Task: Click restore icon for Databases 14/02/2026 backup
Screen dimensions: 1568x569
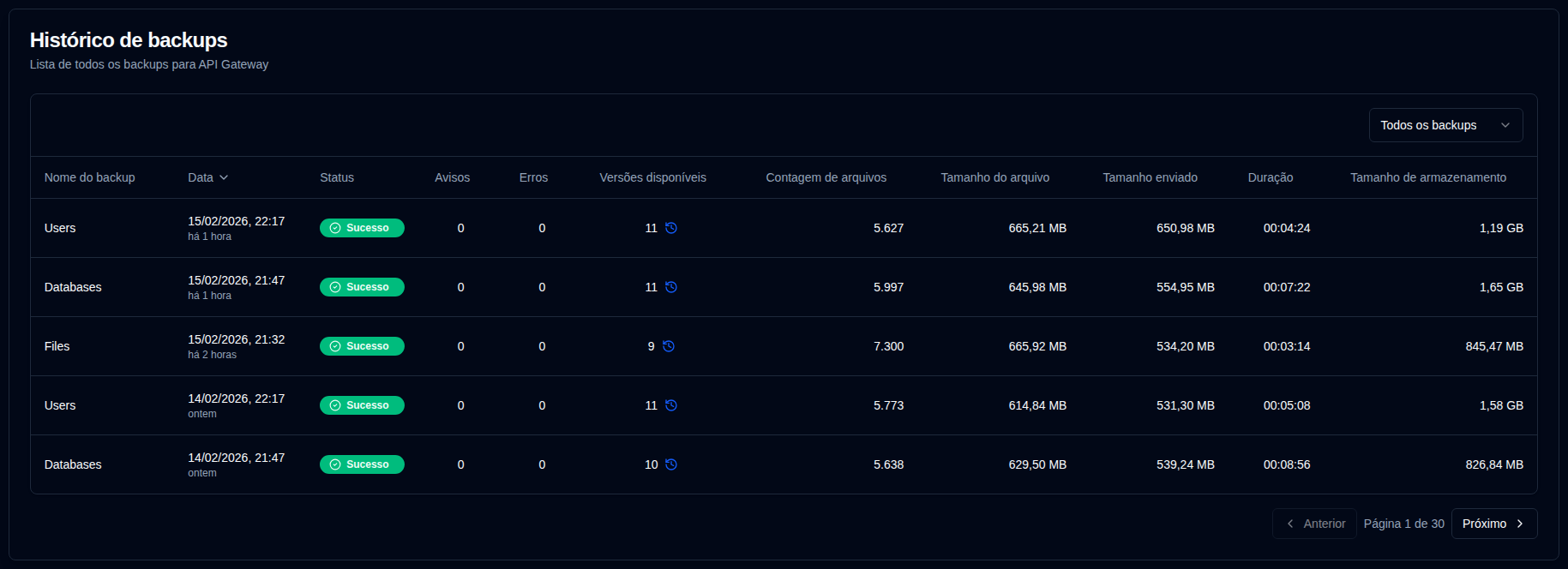Action: (x=671, y=464)
